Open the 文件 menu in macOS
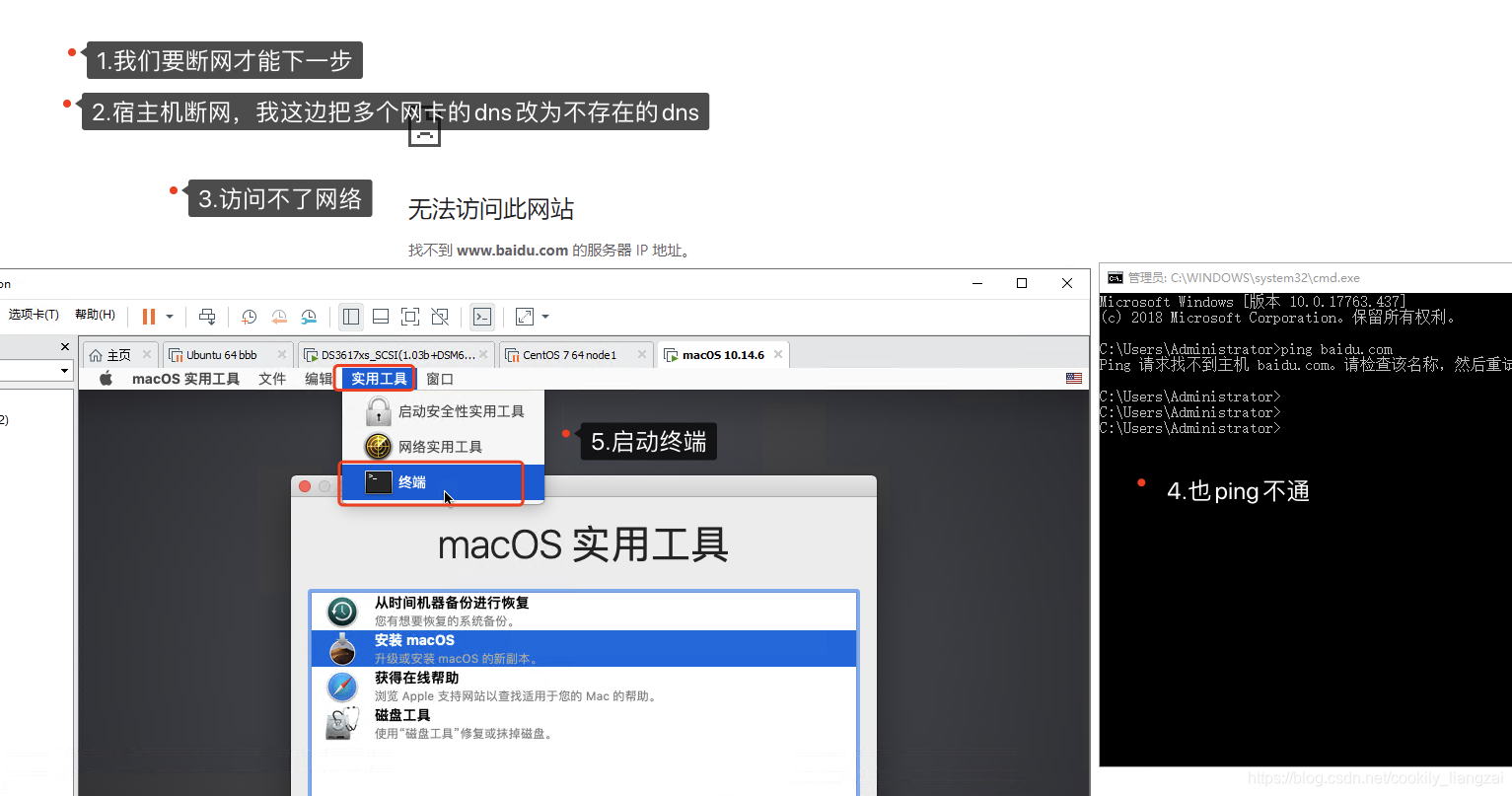The image size is (1512, 796). coord(272,379)
